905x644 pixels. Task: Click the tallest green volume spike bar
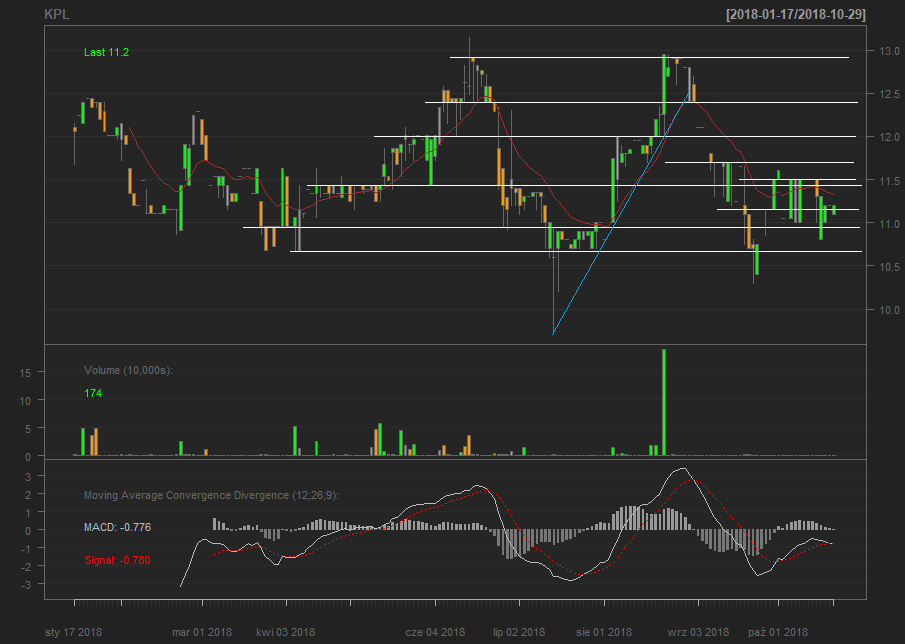664,402
